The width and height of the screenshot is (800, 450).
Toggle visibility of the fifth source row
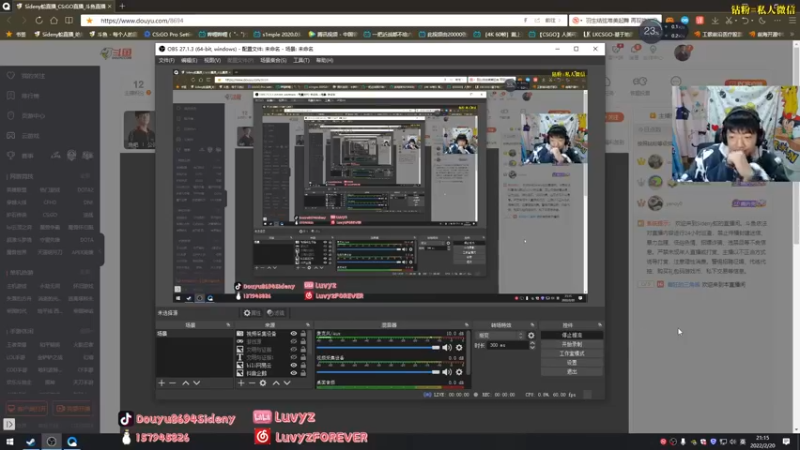pos(294,365)
